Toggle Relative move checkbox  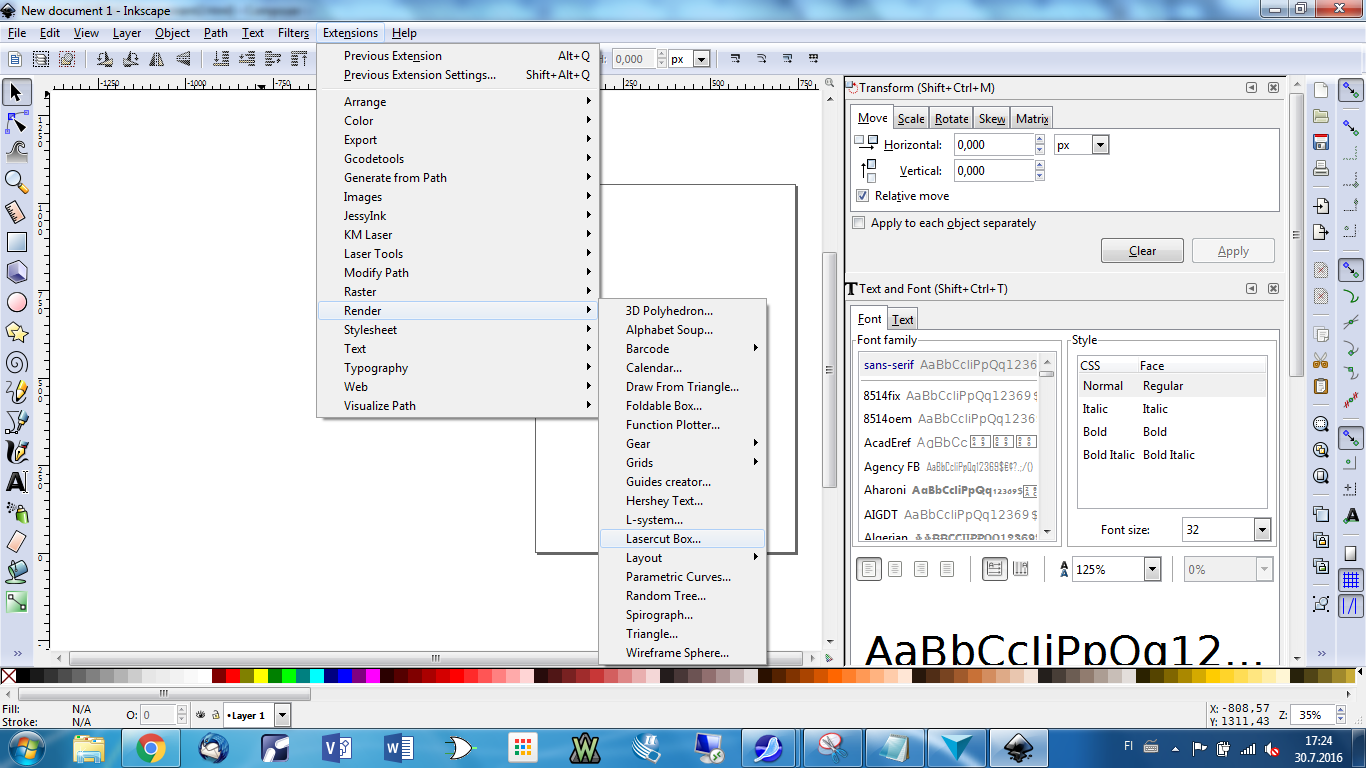(x=862, y=196)
